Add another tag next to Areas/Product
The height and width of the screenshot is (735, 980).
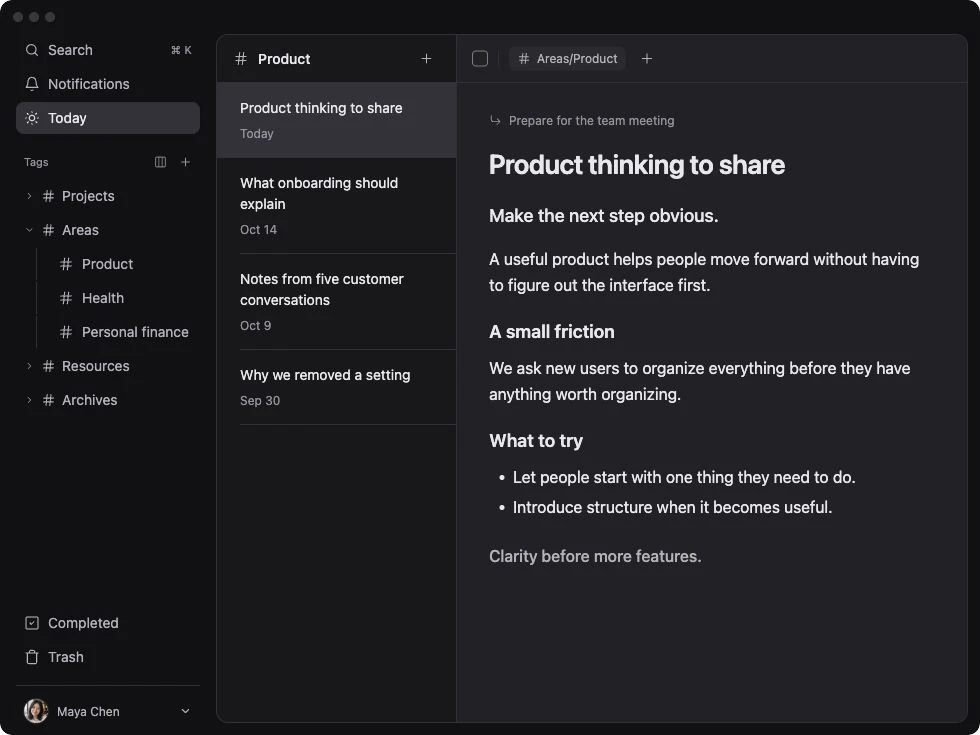(x=647, y=58)
